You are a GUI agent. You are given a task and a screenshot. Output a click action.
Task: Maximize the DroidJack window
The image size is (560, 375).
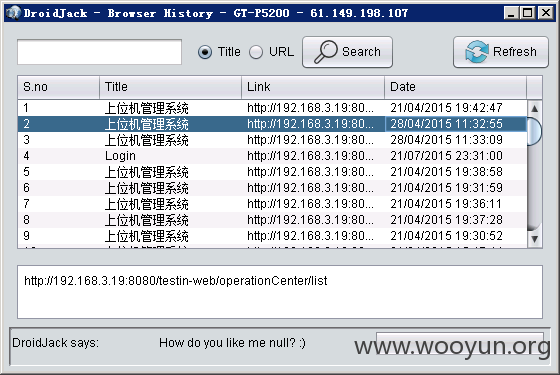[528, 13]
